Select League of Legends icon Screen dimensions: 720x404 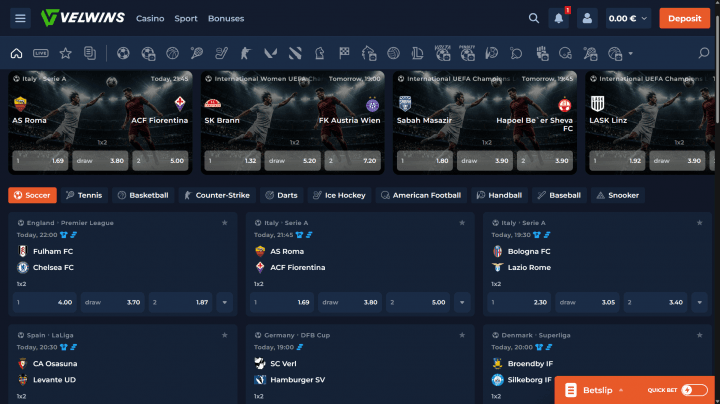pyautogui.click(x=417, y=53)
